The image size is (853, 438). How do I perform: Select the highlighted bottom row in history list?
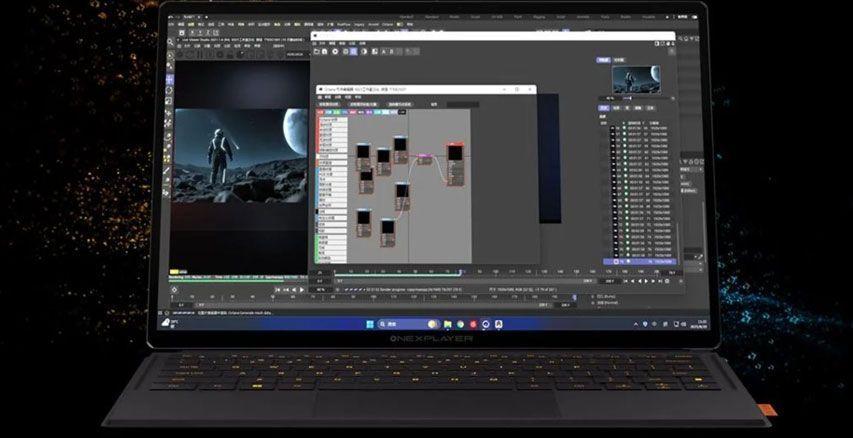640,261
